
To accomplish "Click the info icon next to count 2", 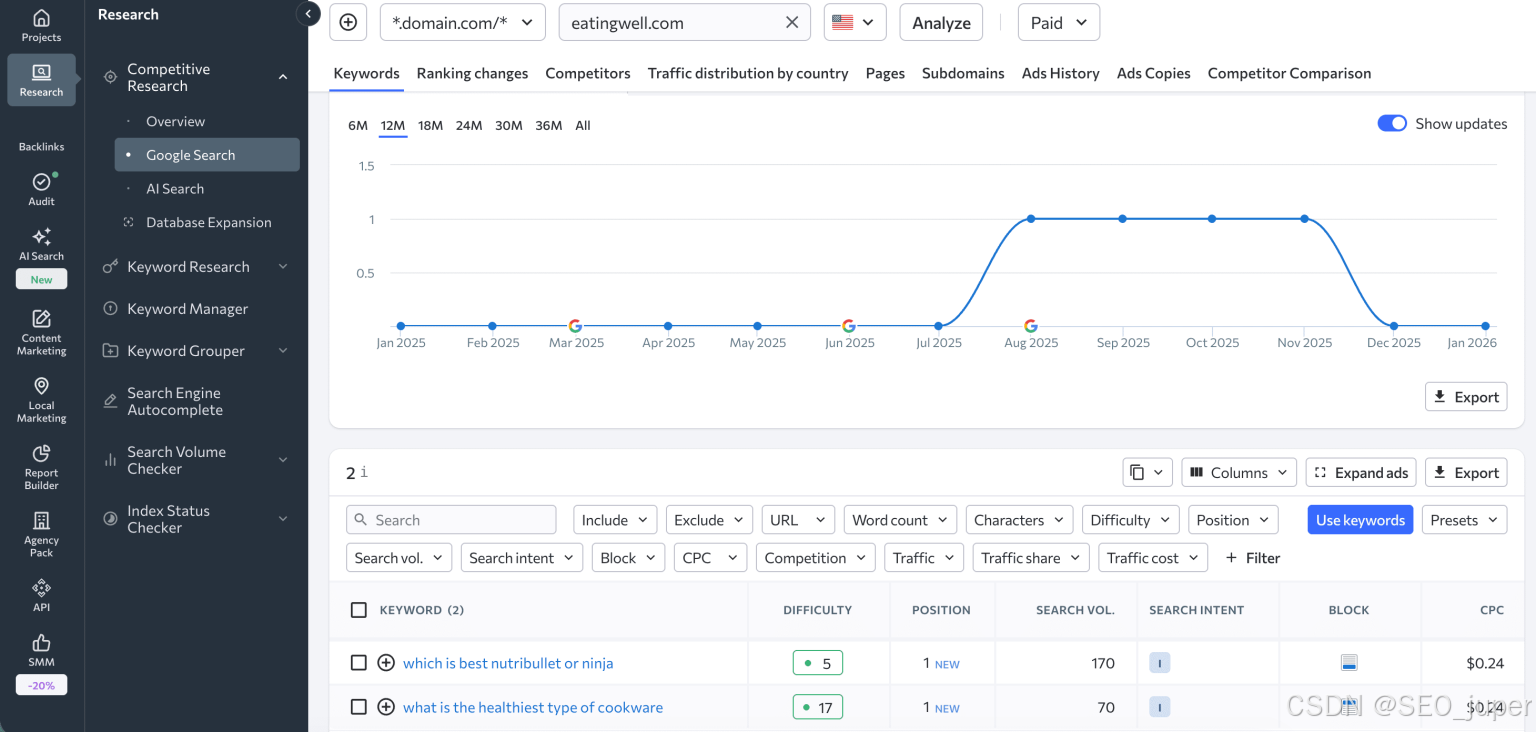I will pos(365,472).
